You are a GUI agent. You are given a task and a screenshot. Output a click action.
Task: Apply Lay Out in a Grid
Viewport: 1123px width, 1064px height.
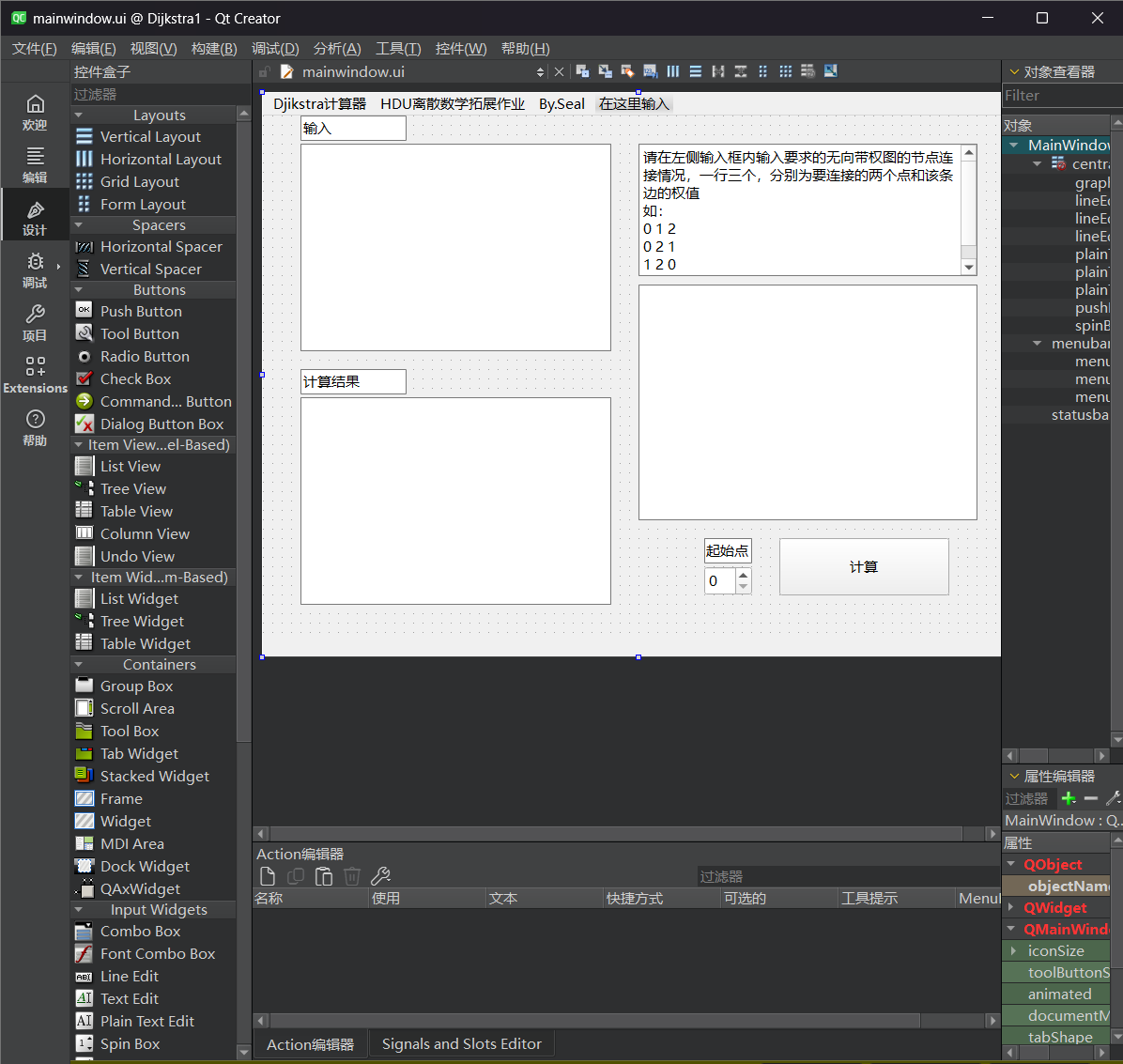pyautogui.click(x=786, y=71)
